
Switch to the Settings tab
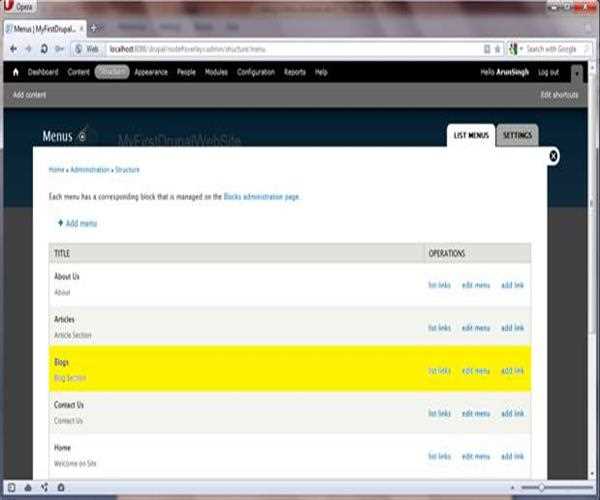click(x=517, y=135)
